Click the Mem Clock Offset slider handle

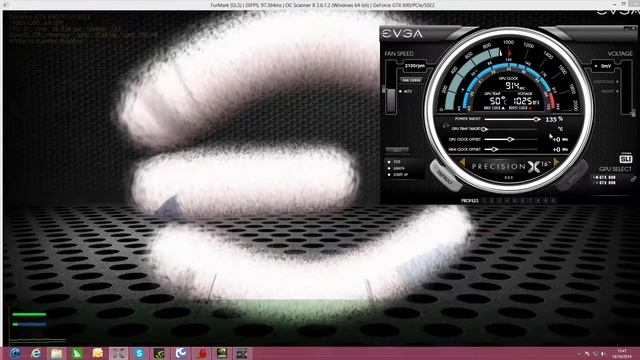pos(493,149)
